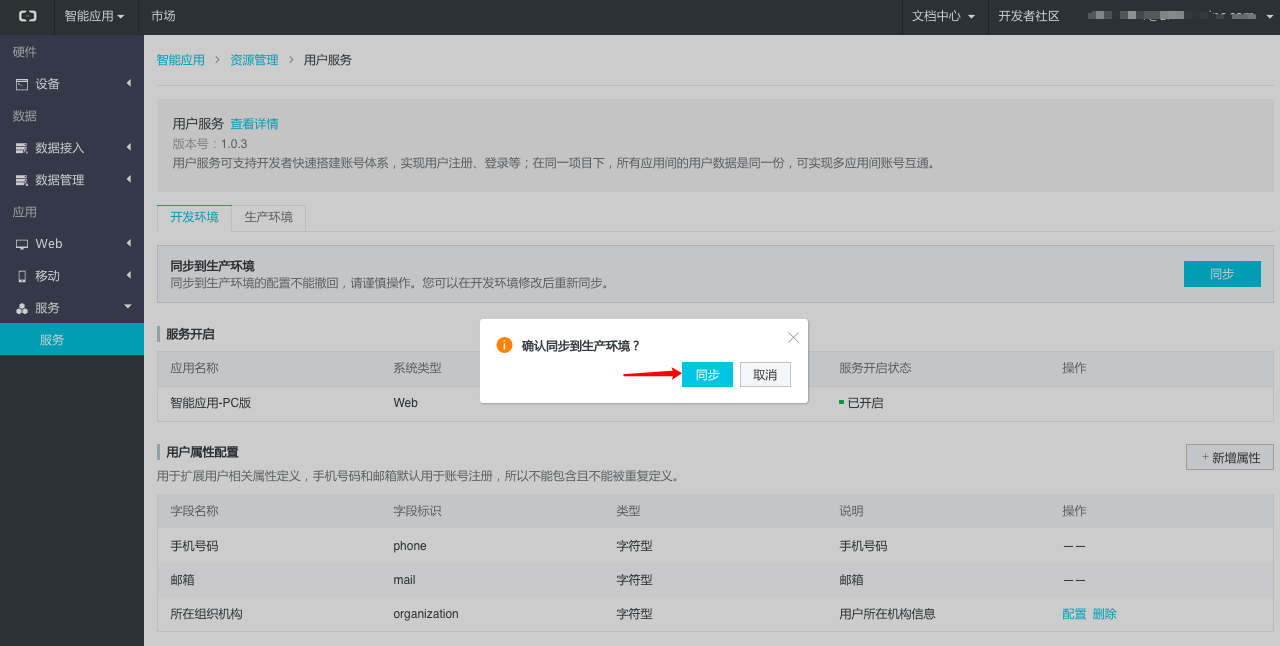Click the 服务 cluster icon in sidebar
The height and width of the screenshot is (646, 1280).
tap(22, 308)
